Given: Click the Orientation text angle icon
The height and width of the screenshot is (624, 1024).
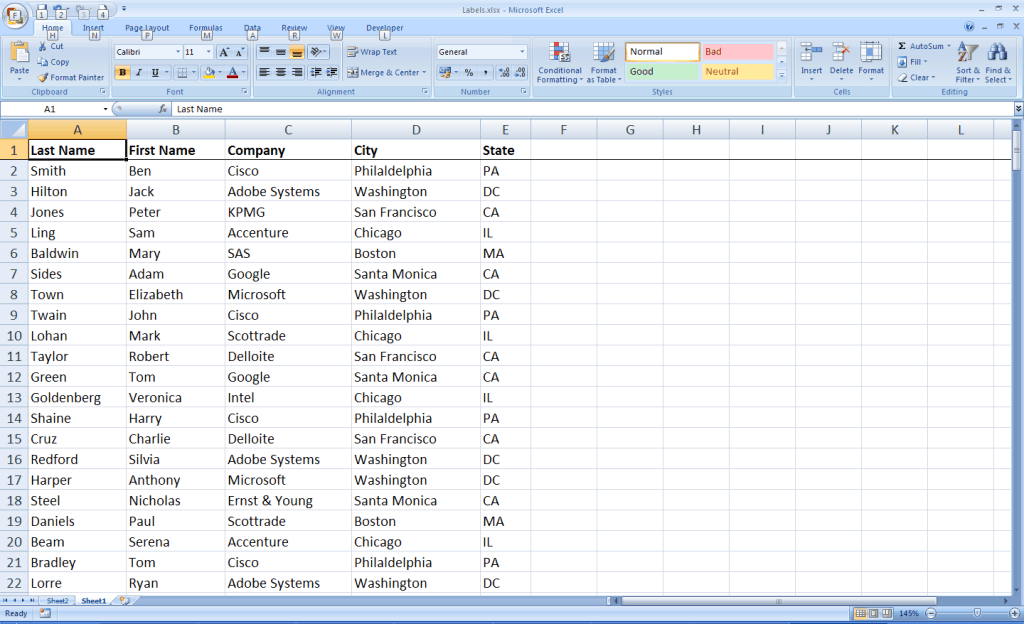Looking at the screenshot, I should [x=316, y=52].
